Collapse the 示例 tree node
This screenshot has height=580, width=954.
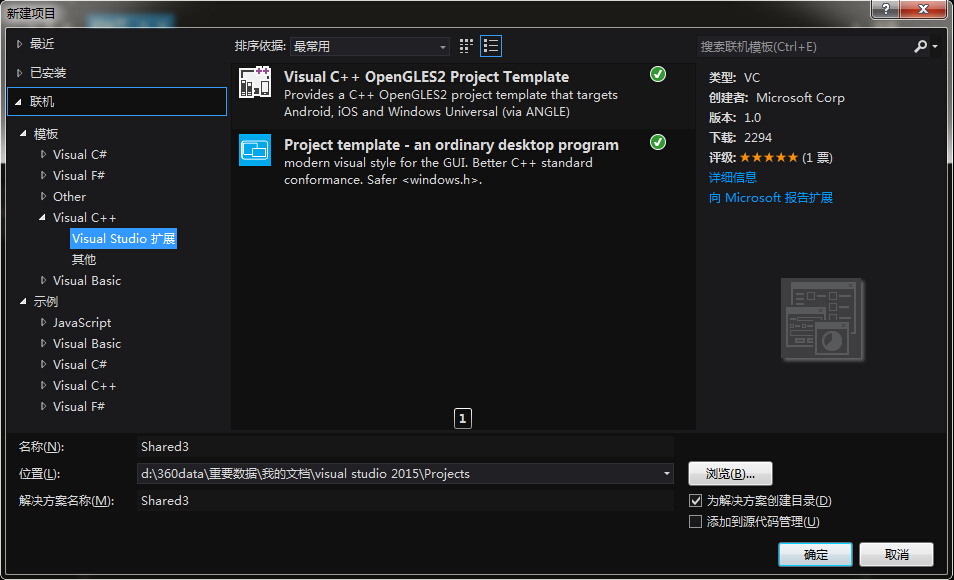(23, 301)
